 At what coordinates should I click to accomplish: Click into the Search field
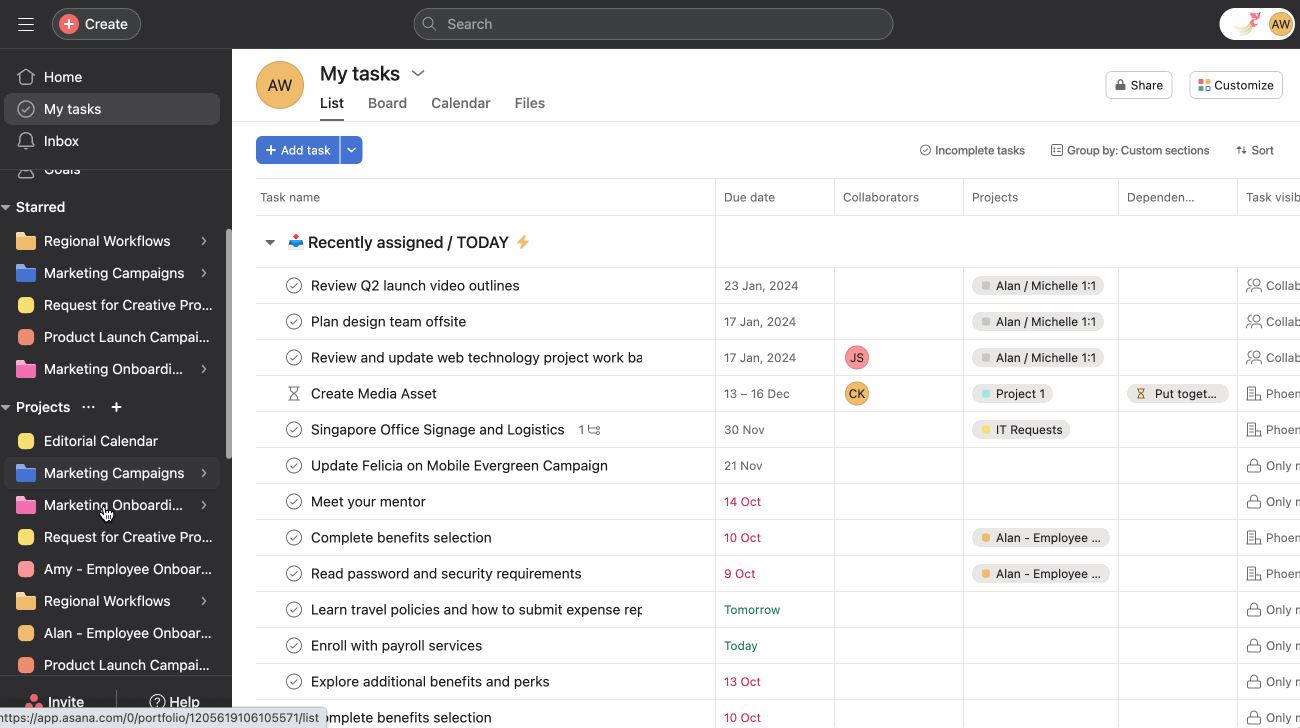point(653,24)
